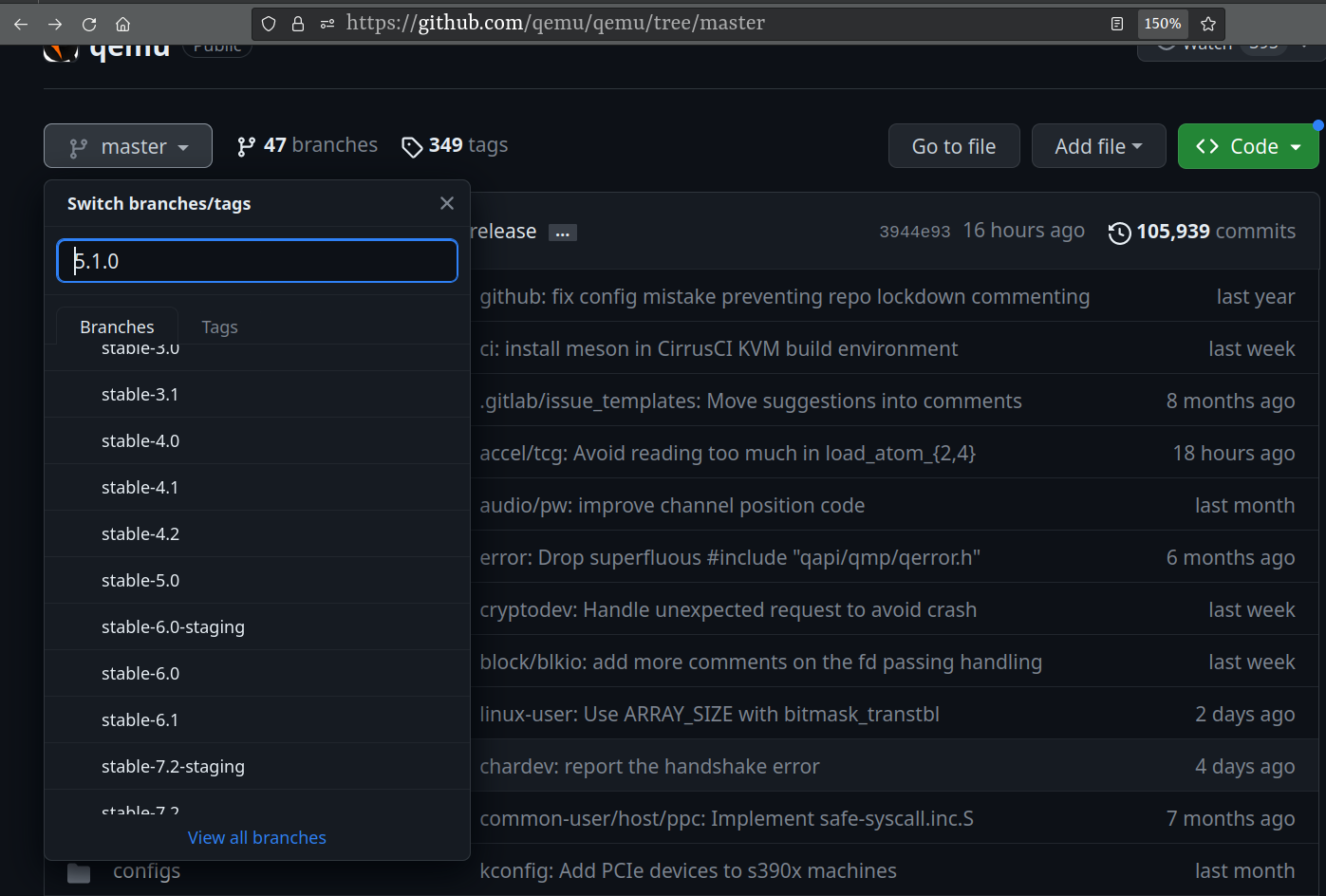Open the 'error: Drop superfluous #include' commit
The height and width of the screenshot is (896, 1326).
pyautogui.click(x=730, y=558)
